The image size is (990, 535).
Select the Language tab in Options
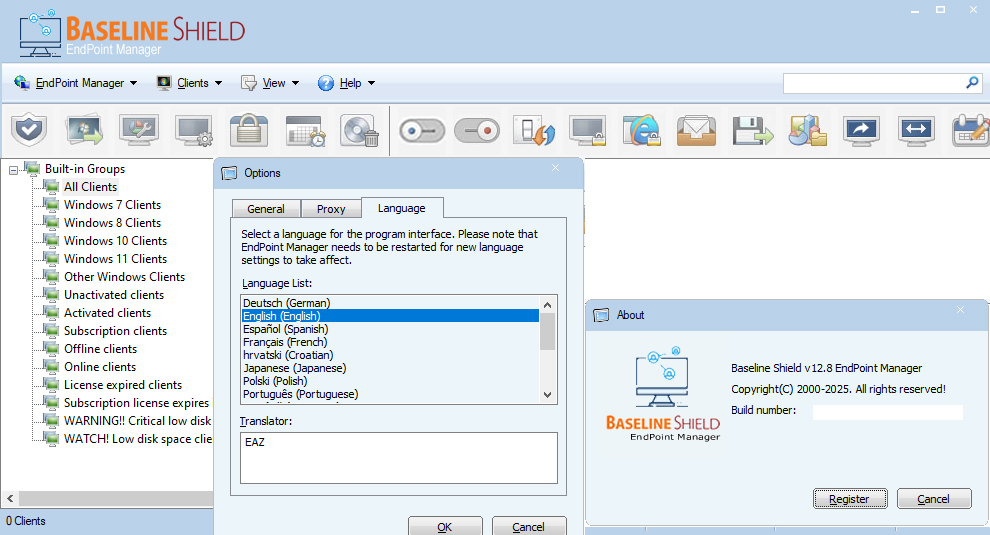(x=402, y=208)
